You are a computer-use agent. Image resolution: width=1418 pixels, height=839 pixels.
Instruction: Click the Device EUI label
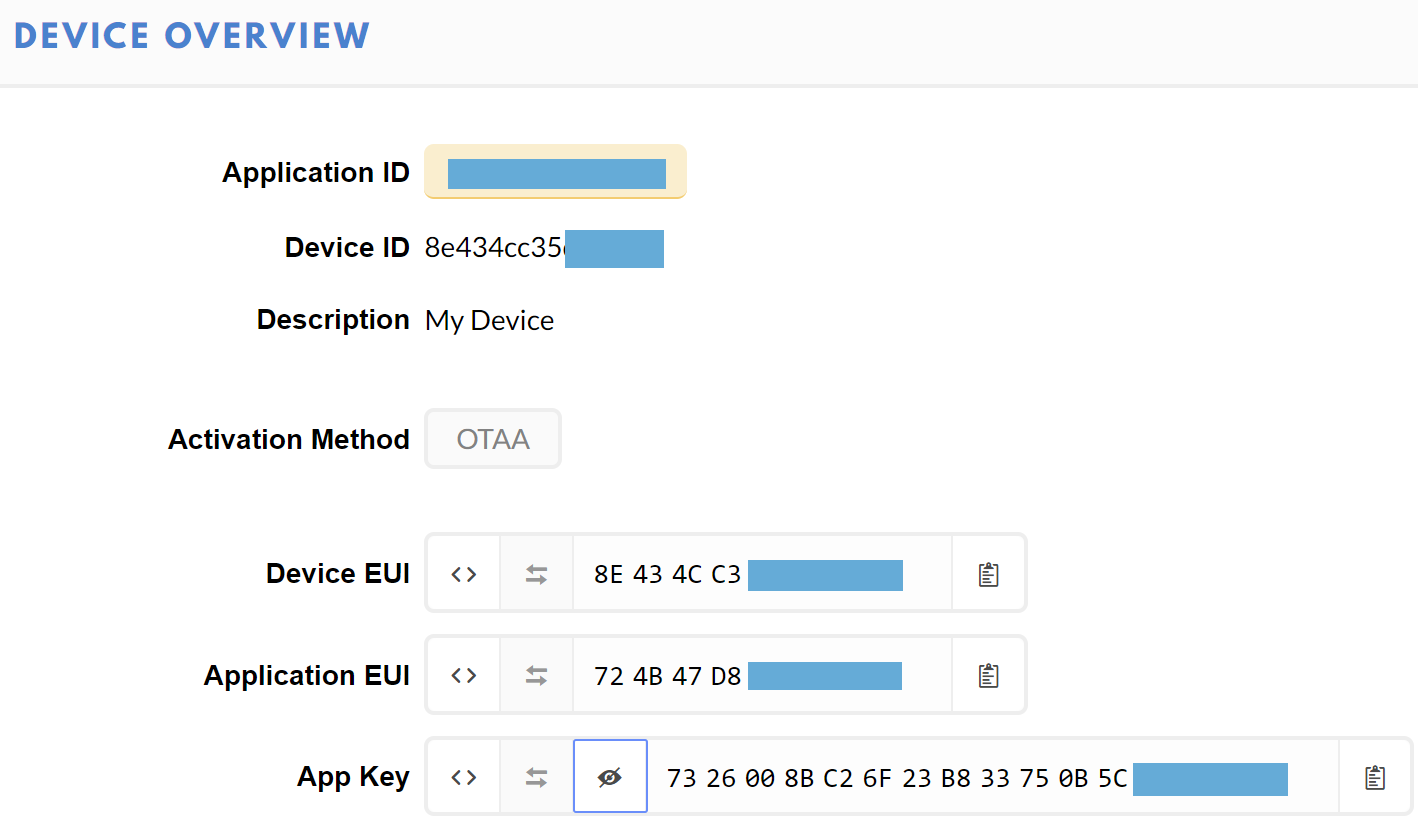pyautogui.click(x=337, y=574)
